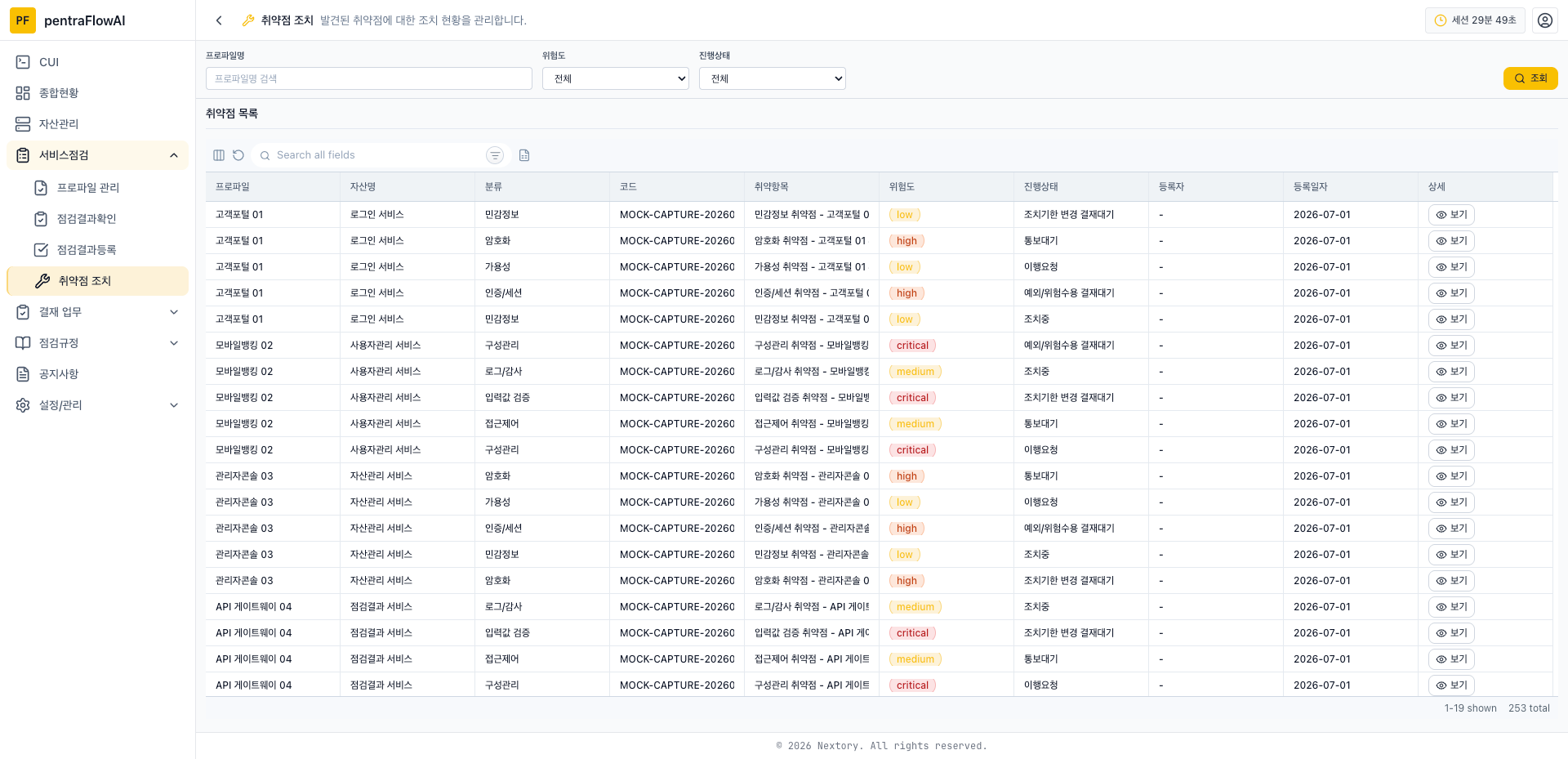Click the refresh icon beside table search
1568x759 pixels.
click(x=238, y=155)
